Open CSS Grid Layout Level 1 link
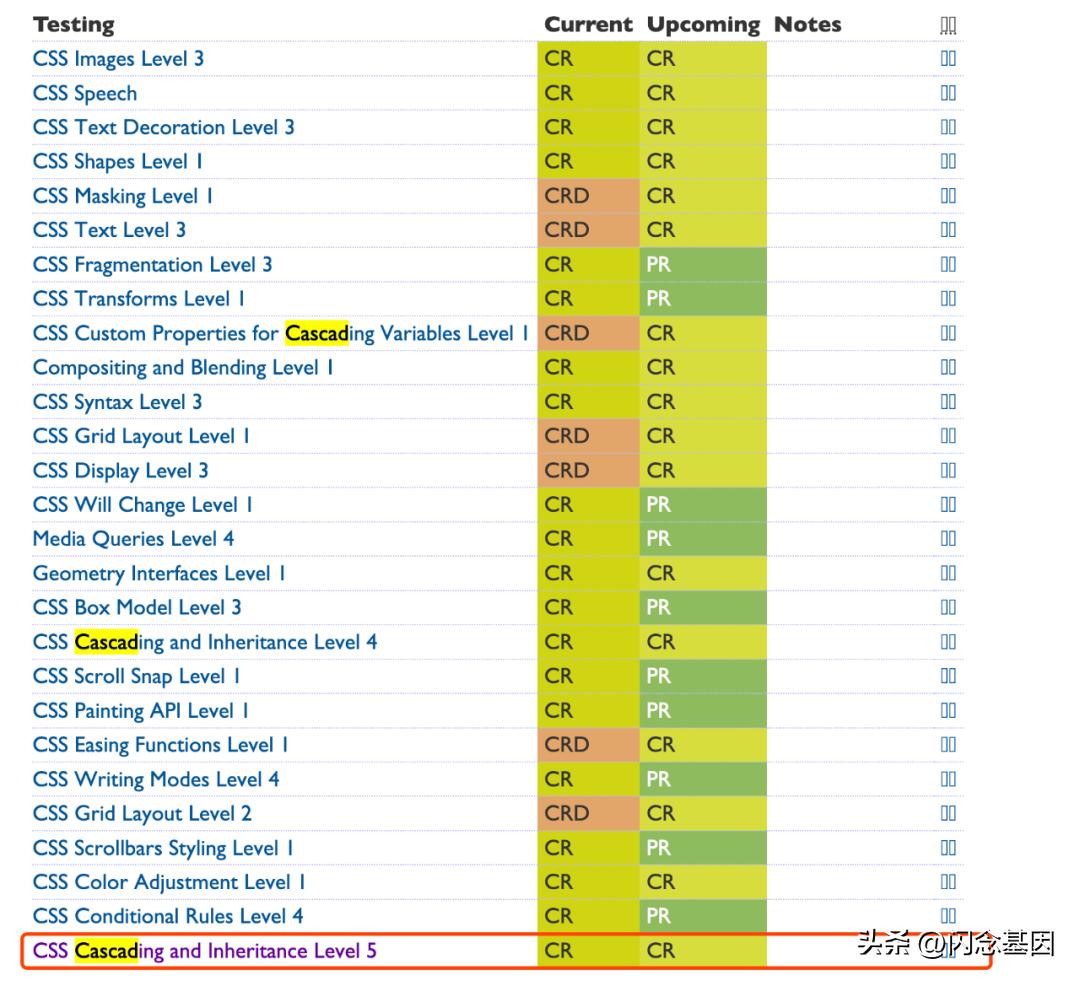The image size is (1080, 981). click(141, 436)
